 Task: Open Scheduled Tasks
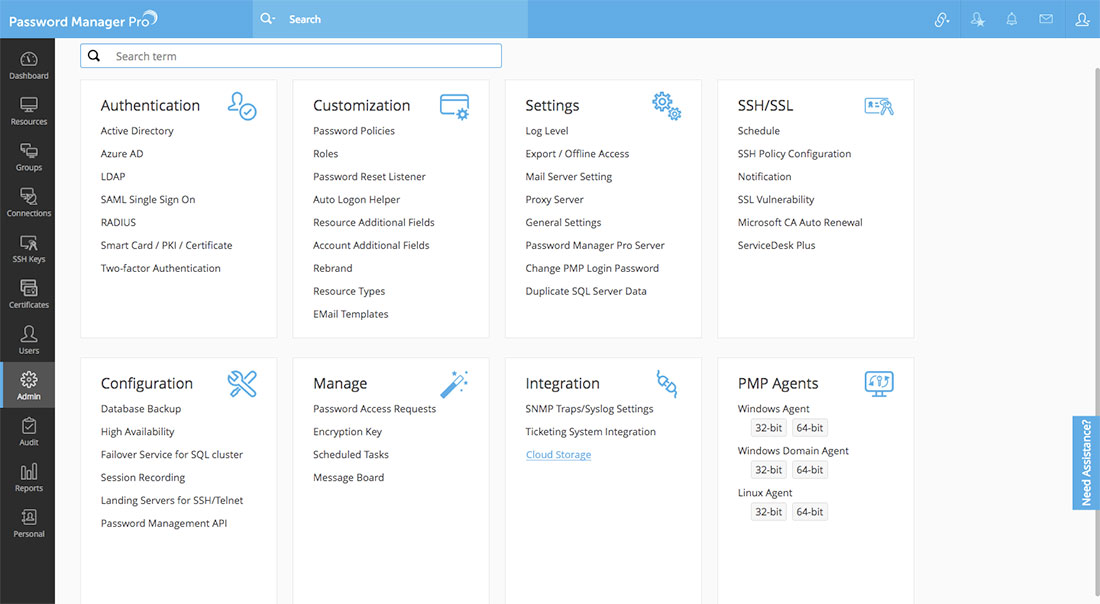[351, 455]
